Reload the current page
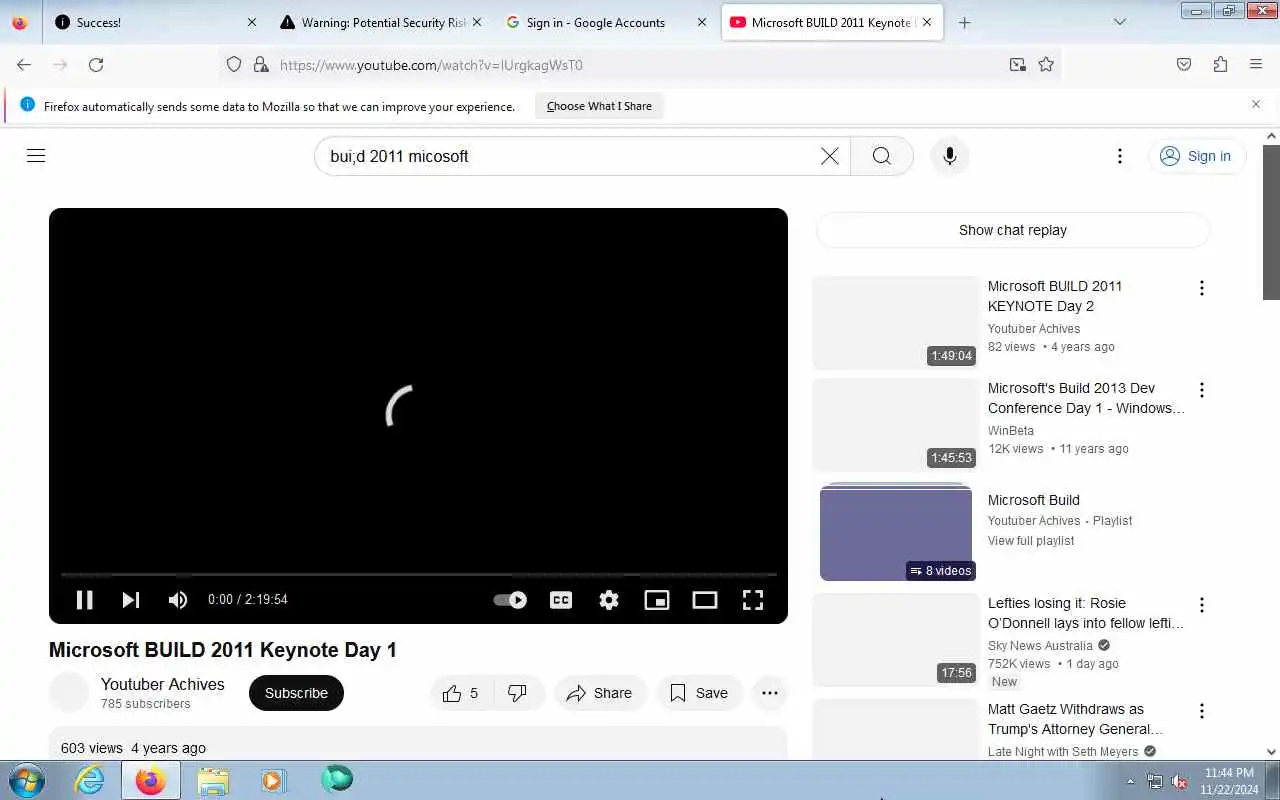 pos(96,64)
